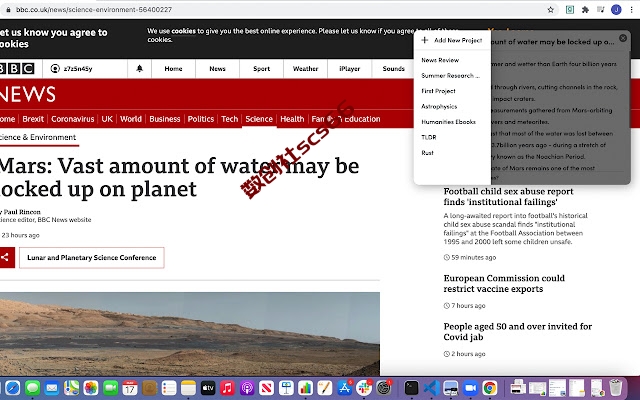Open Maps from the dock
Image resolution: width=640 pixels, height=400 pixels.
(x=71, y=388)
